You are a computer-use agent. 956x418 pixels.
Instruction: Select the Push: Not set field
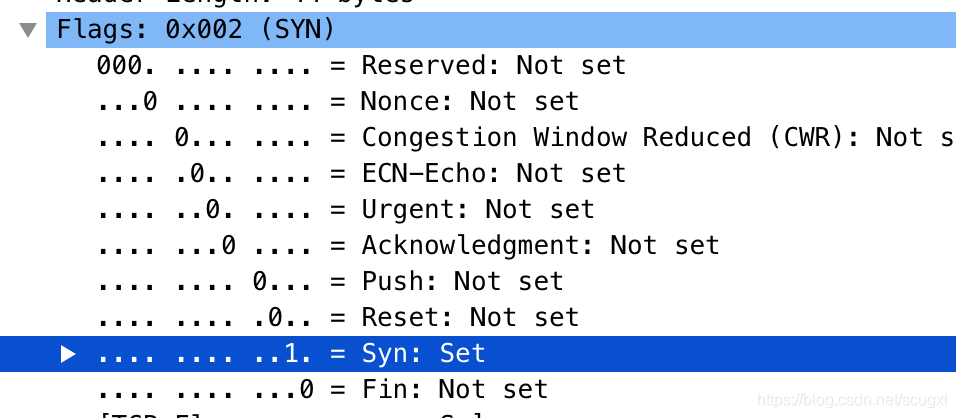tap(330, 281)
